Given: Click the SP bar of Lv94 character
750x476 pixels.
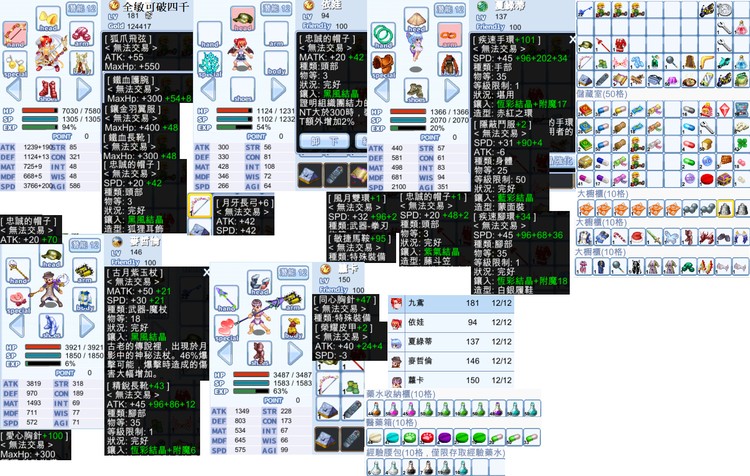Looking at the screenshot, I should coord(234,119).
